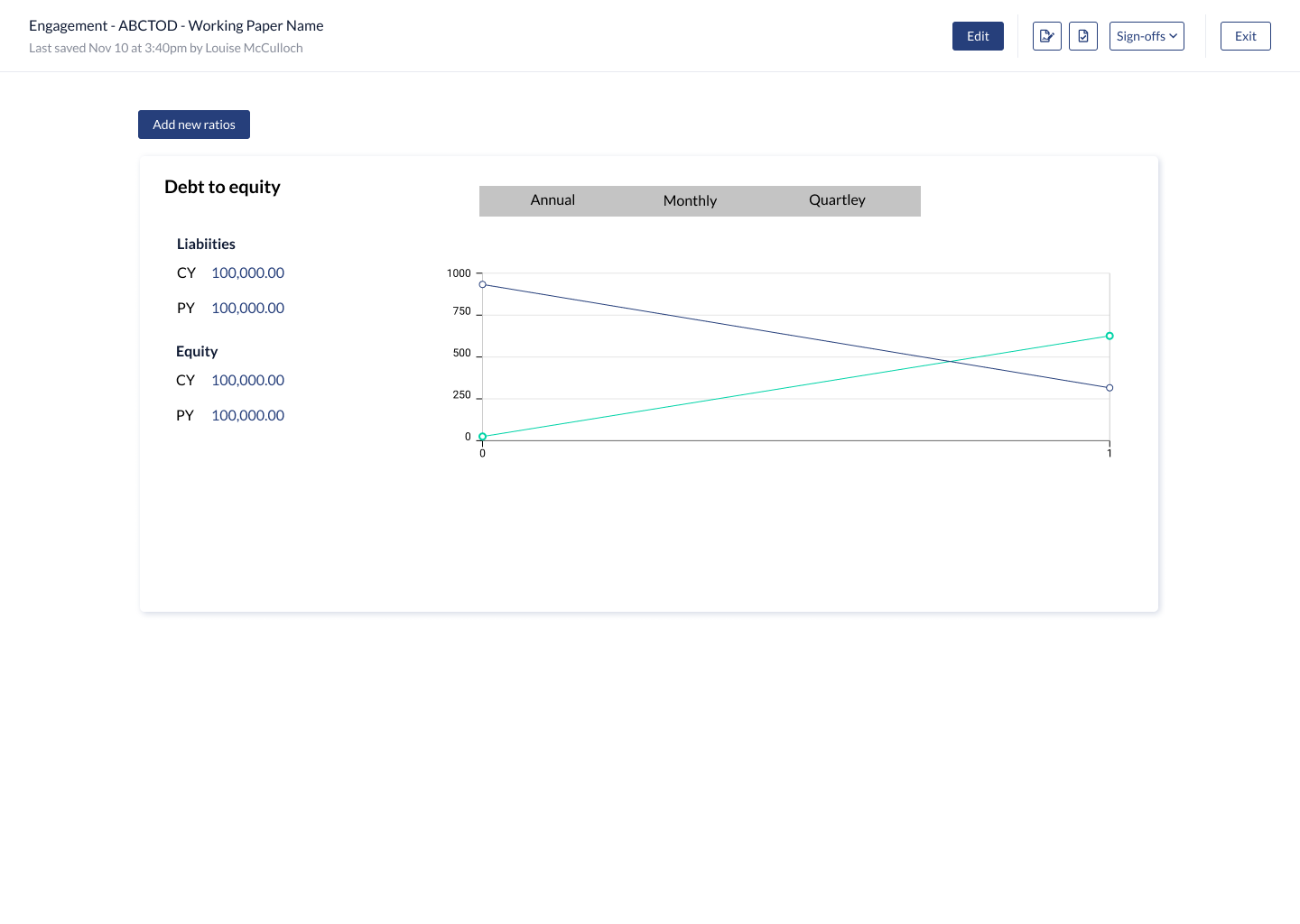Click the 1000 y-axis label
This screenshot has width=1300, height=924.
[459, 273]
